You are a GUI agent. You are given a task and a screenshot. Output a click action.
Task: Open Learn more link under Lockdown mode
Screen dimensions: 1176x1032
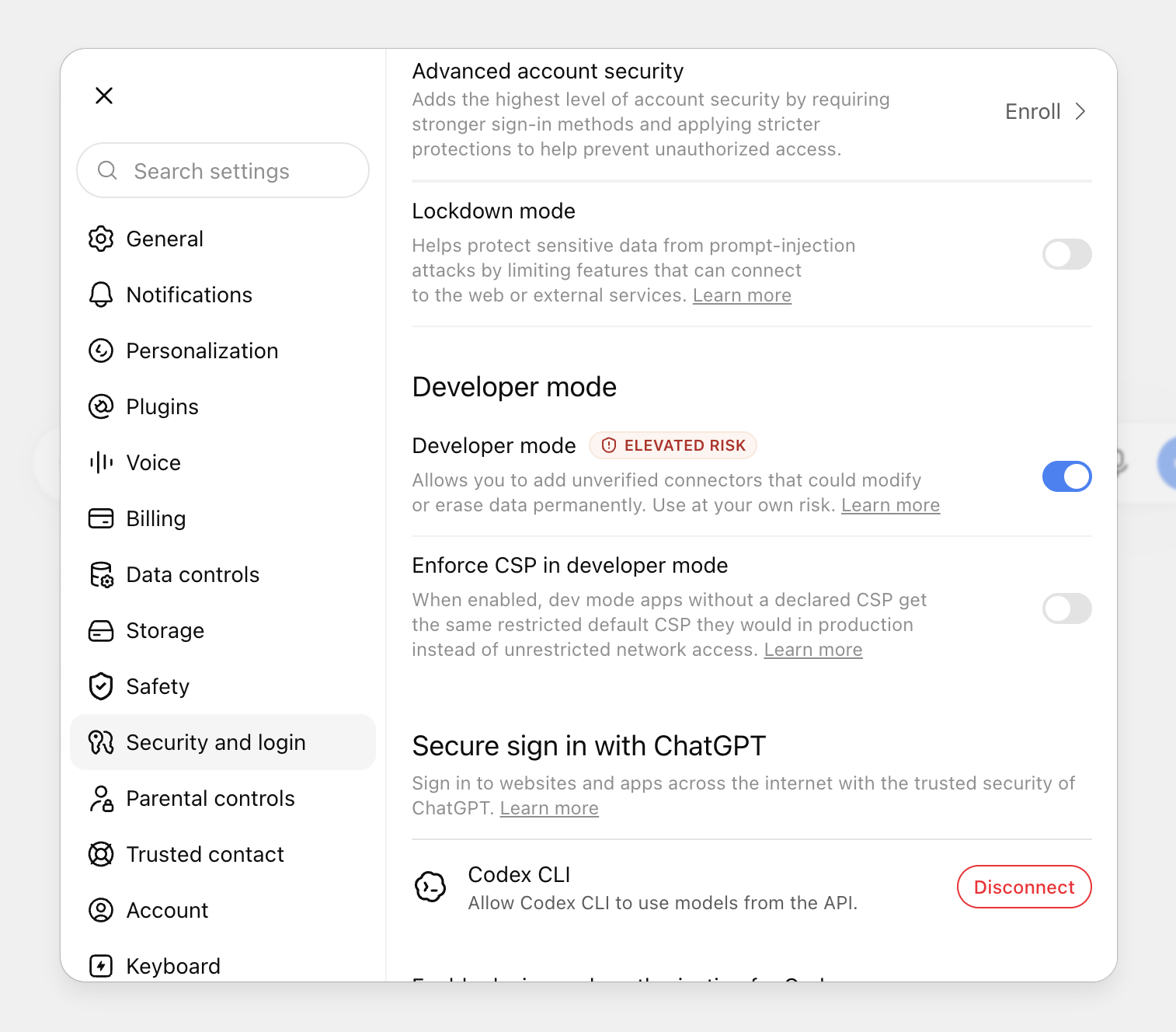point(742,295)
